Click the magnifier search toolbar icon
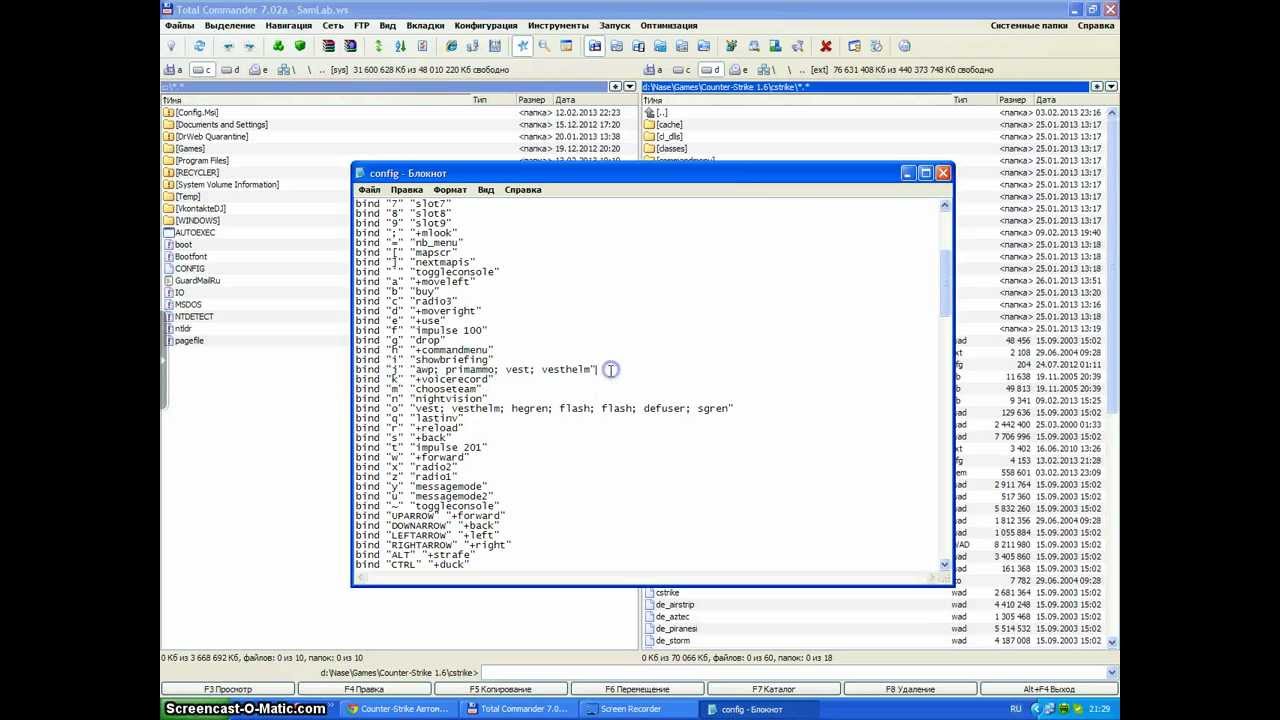 click(544, 46)
